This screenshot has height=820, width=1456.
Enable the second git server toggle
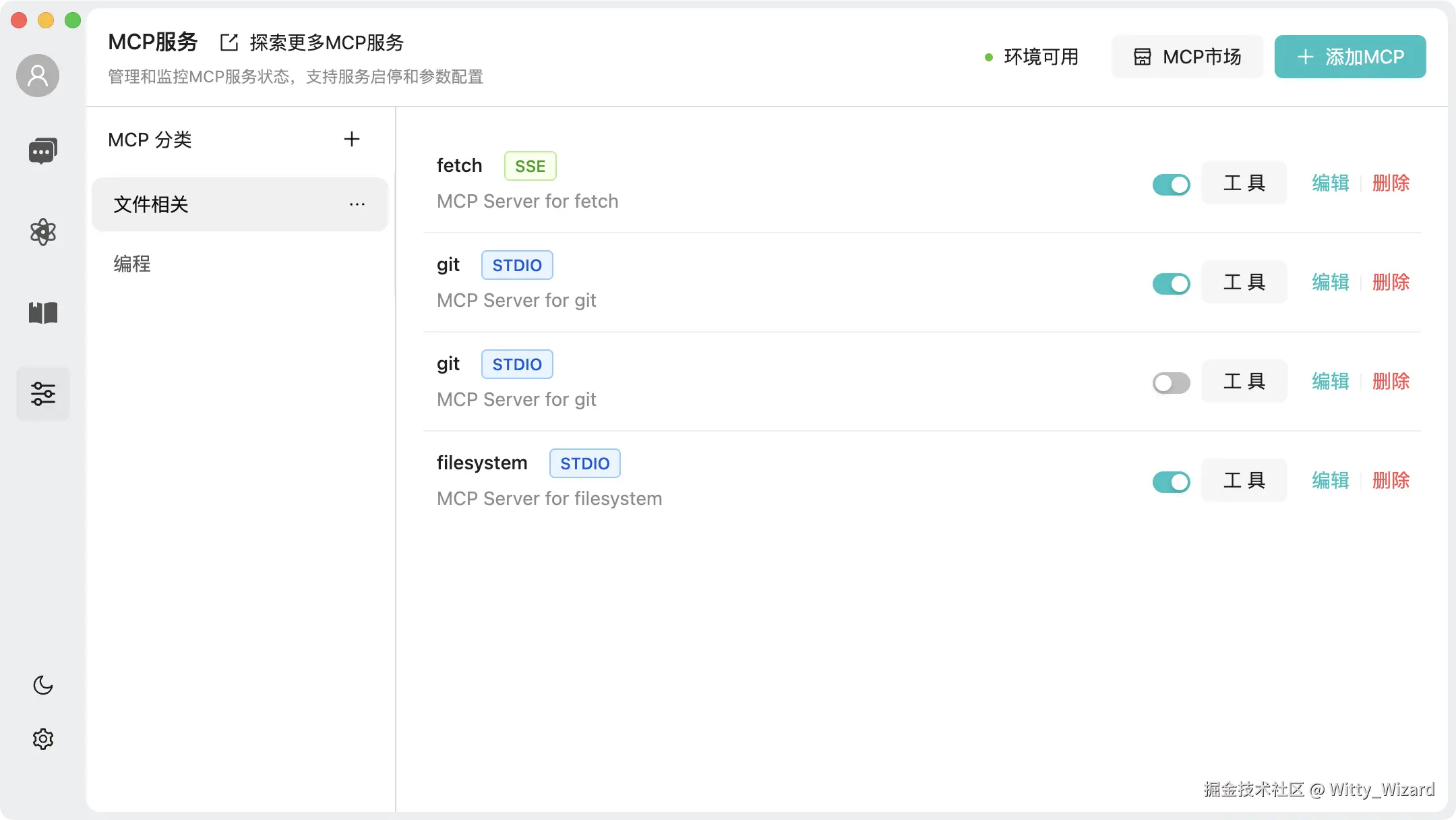point(1171,383)
